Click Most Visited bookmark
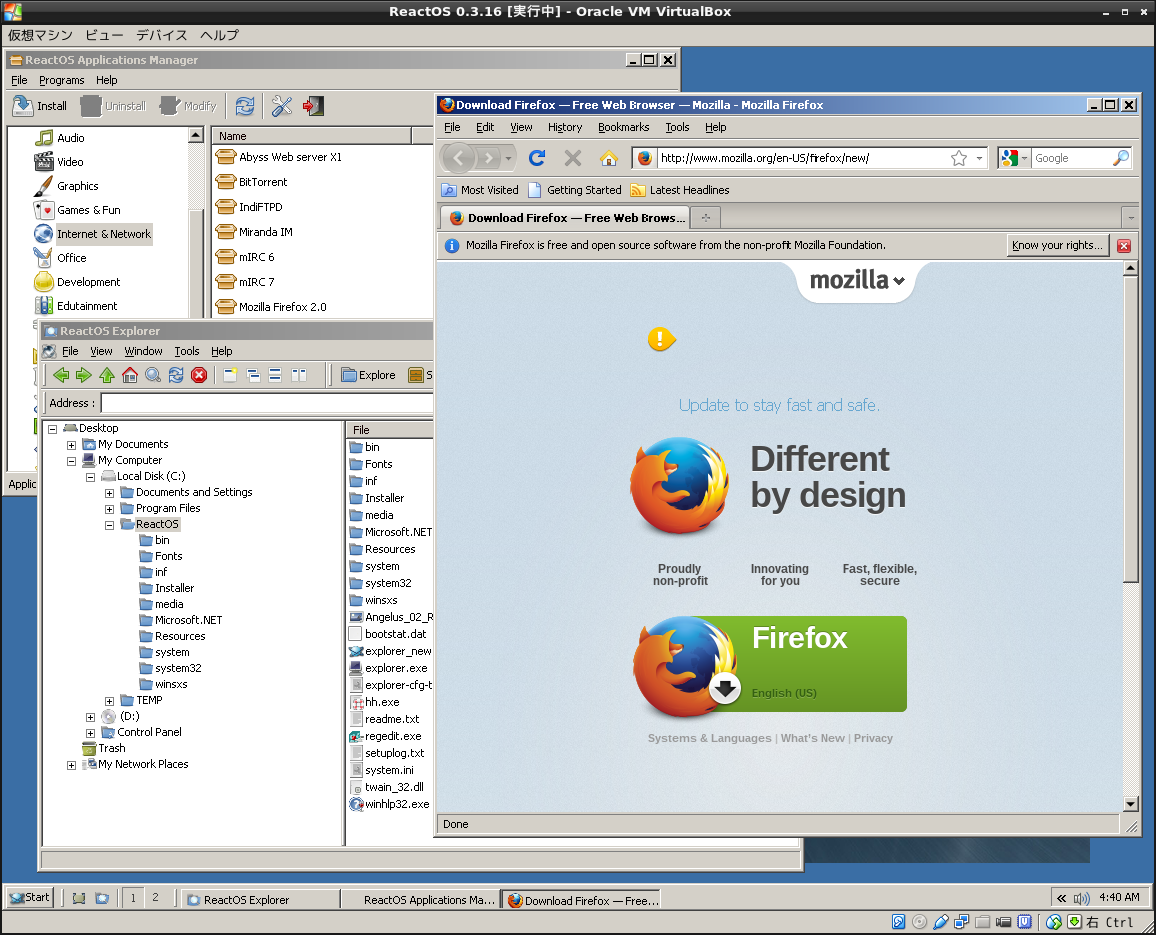 point(480,190)
